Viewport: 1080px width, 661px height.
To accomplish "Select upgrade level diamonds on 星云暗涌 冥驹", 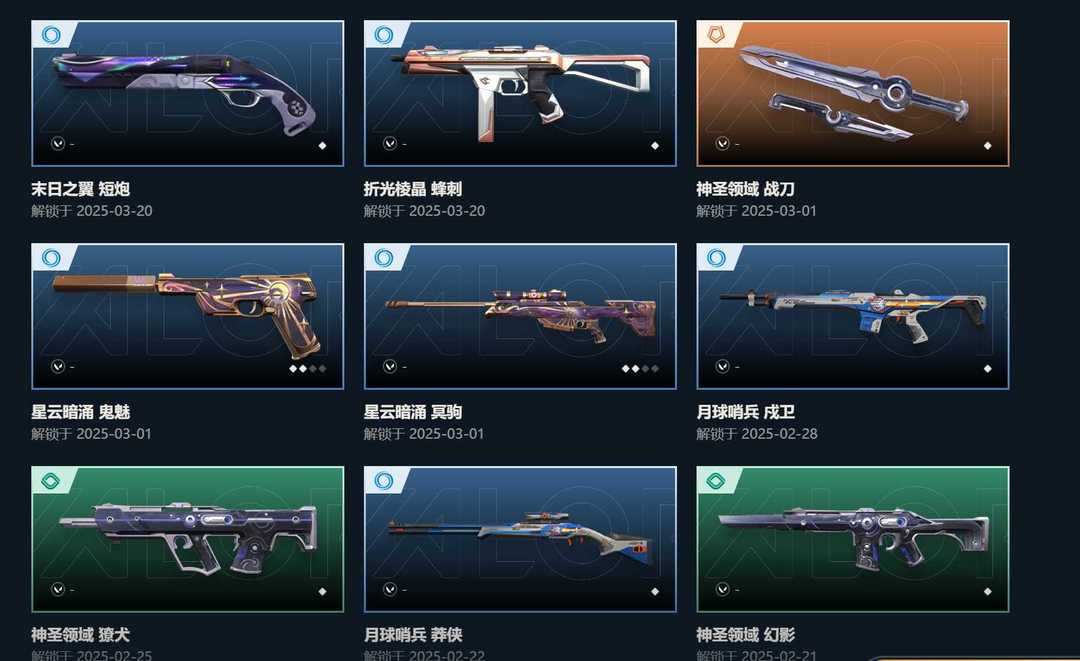I will (x=640, y=368).
